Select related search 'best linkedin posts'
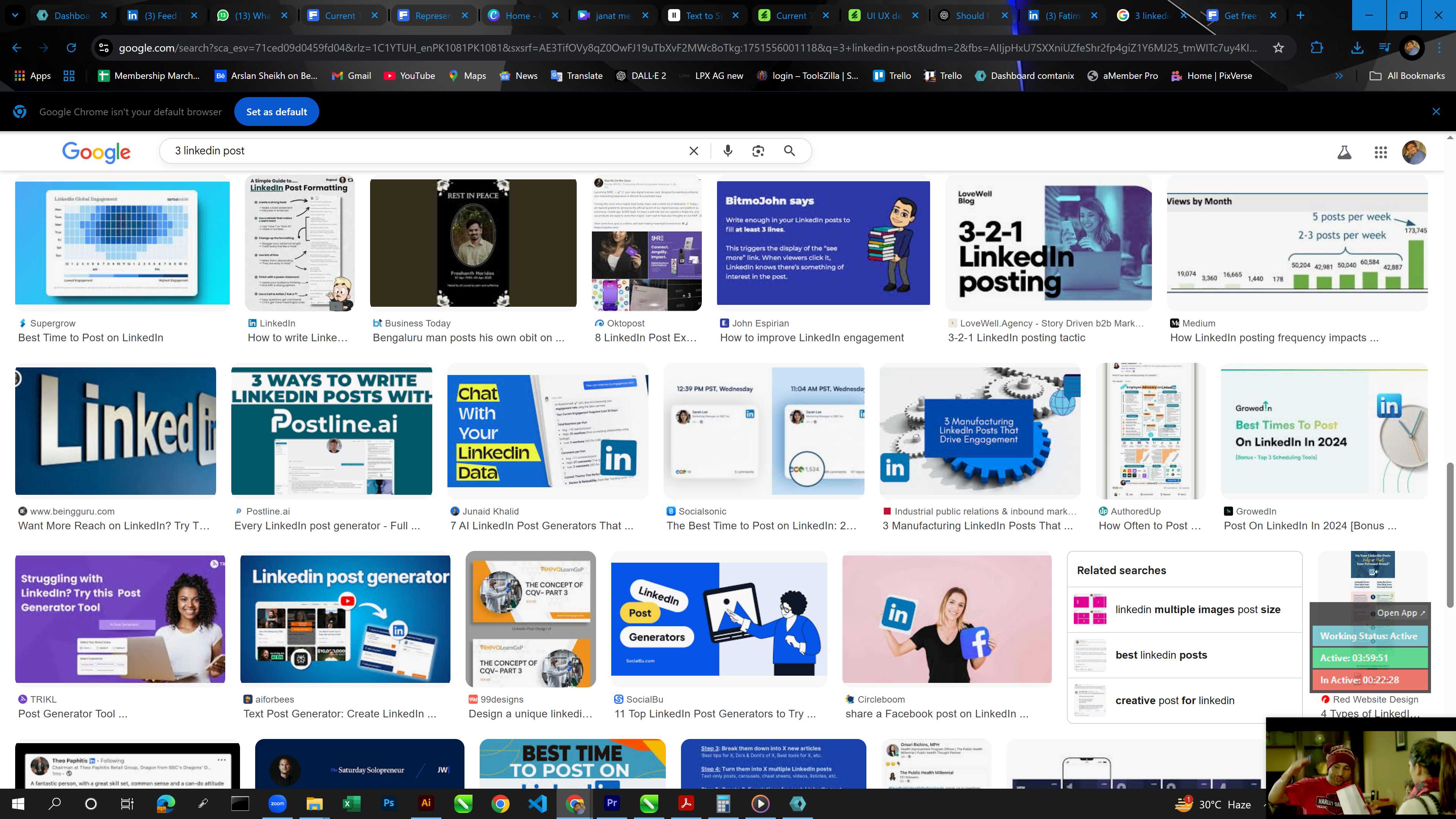 point(1184,654)
